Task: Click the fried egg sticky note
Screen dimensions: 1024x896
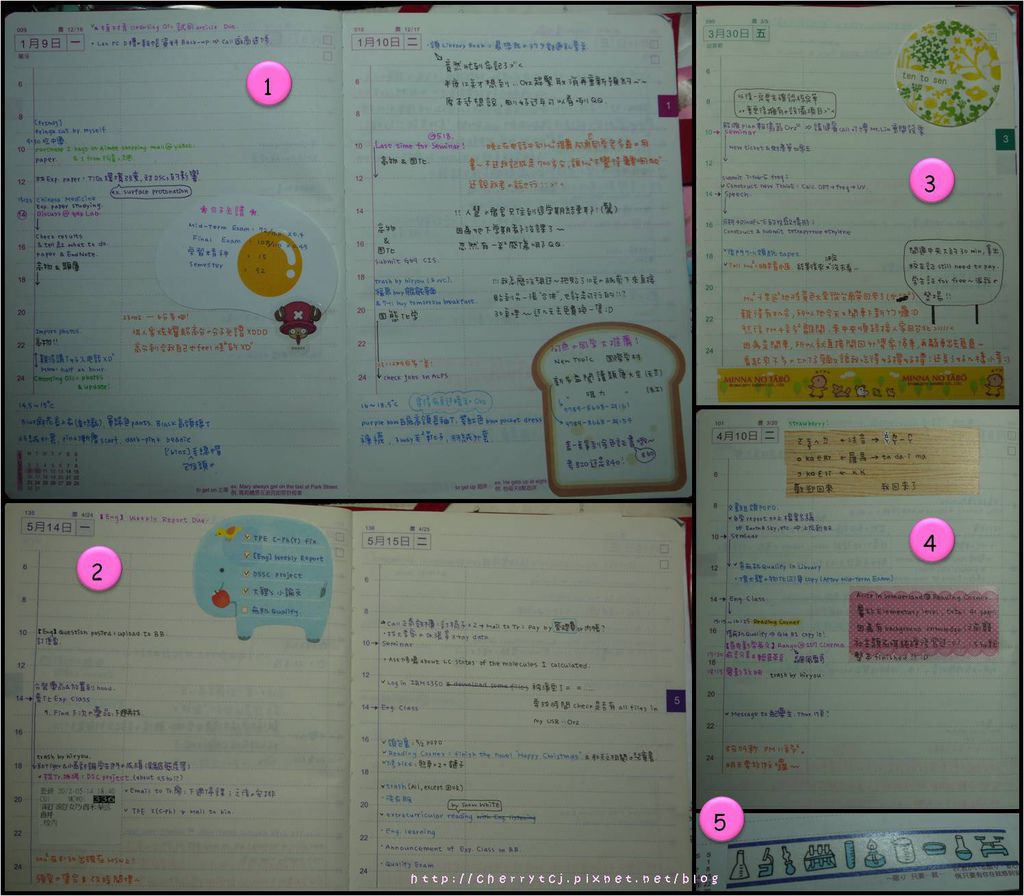Action: pyautogui.click(x=247, y=256)
